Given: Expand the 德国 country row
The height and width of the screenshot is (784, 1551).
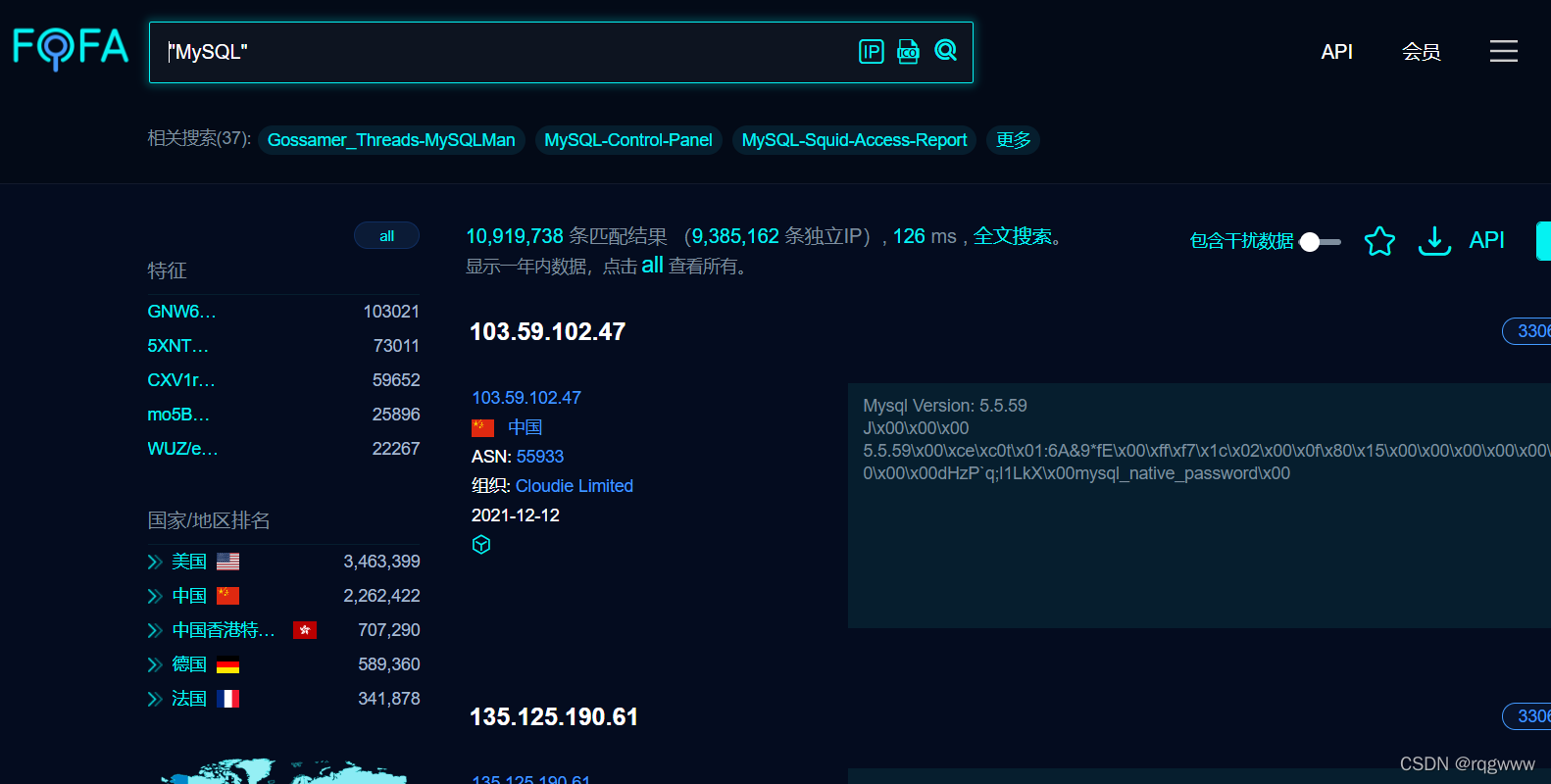Looking at the screenshot, I should click(155, 664).
